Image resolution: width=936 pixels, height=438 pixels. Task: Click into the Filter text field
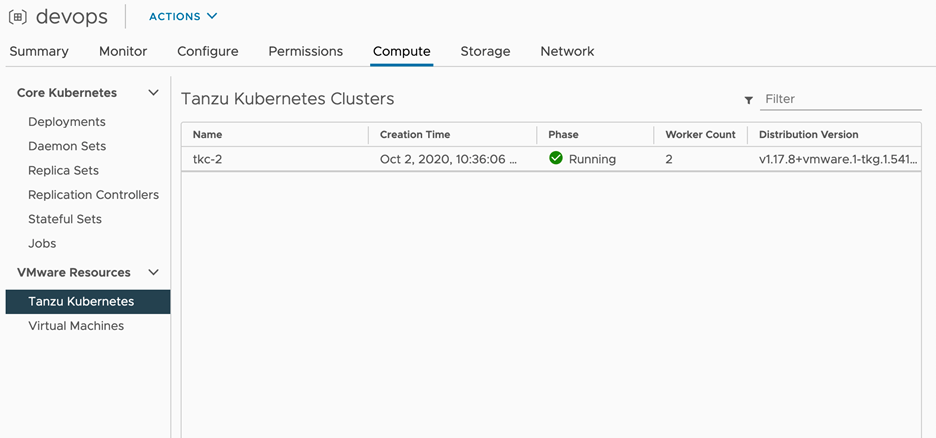coord(840,99)
